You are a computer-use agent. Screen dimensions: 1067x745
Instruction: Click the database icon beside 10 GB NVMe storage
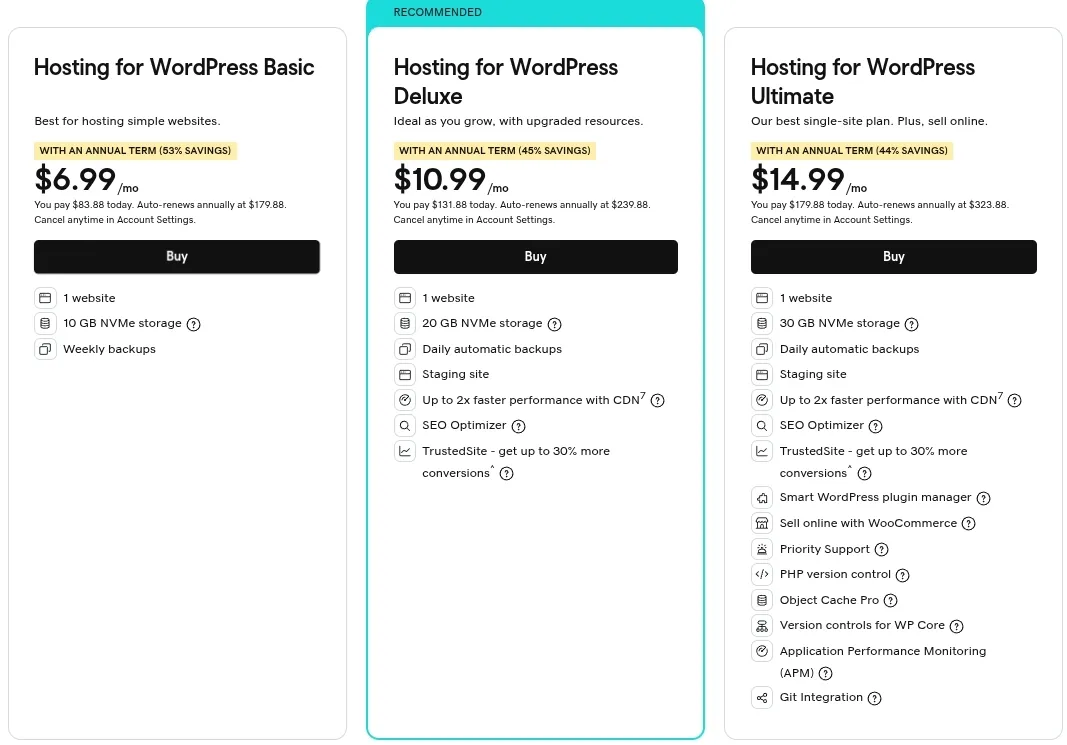46,323
